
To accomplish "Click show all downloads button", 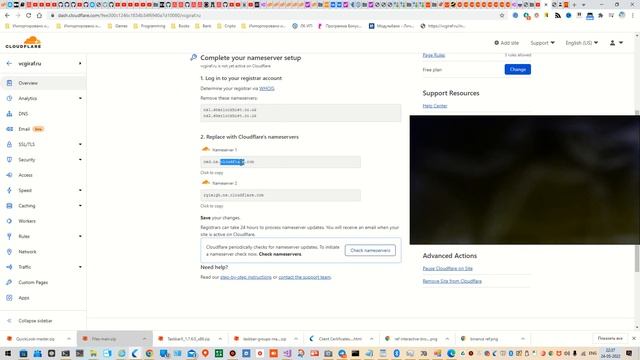I will tap(610, 338).
